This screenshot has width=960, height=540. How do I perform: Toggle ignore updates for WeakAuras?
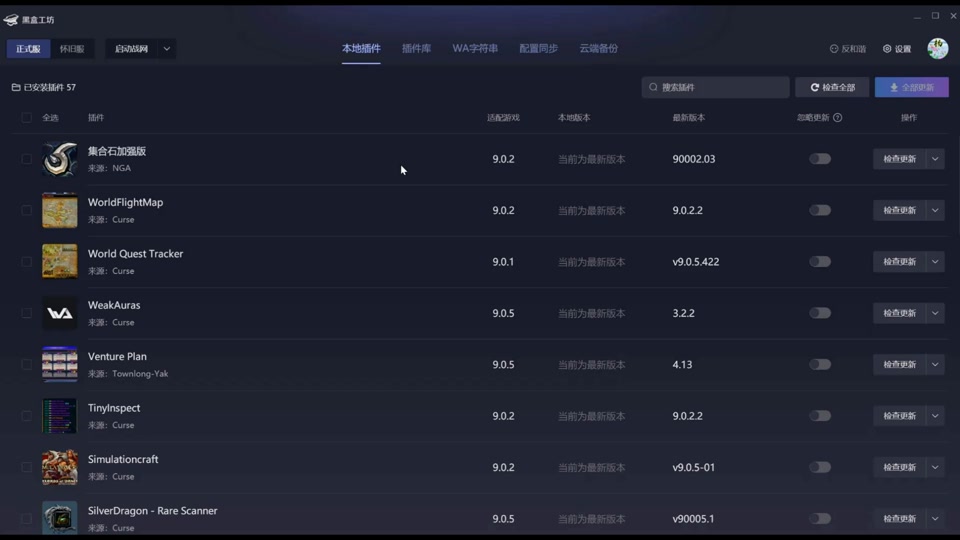[x=820, y=313]
